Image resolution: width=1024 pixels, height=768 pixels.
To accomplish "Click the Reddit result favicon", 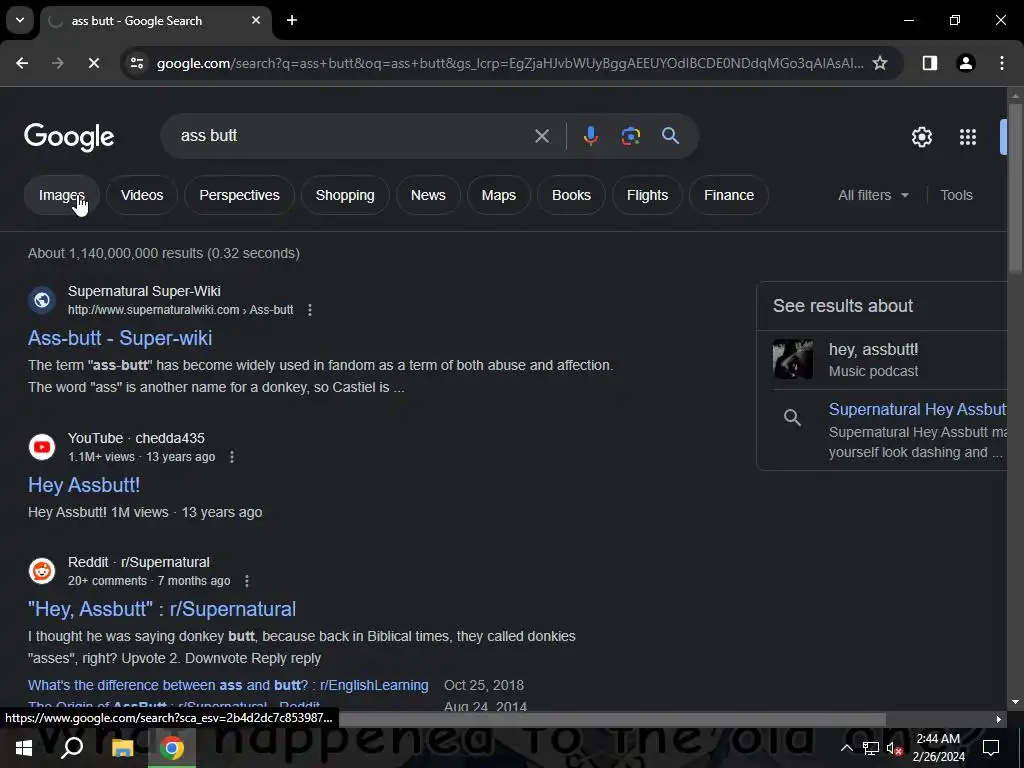I will pyautogui.click(x=42, y=571).
